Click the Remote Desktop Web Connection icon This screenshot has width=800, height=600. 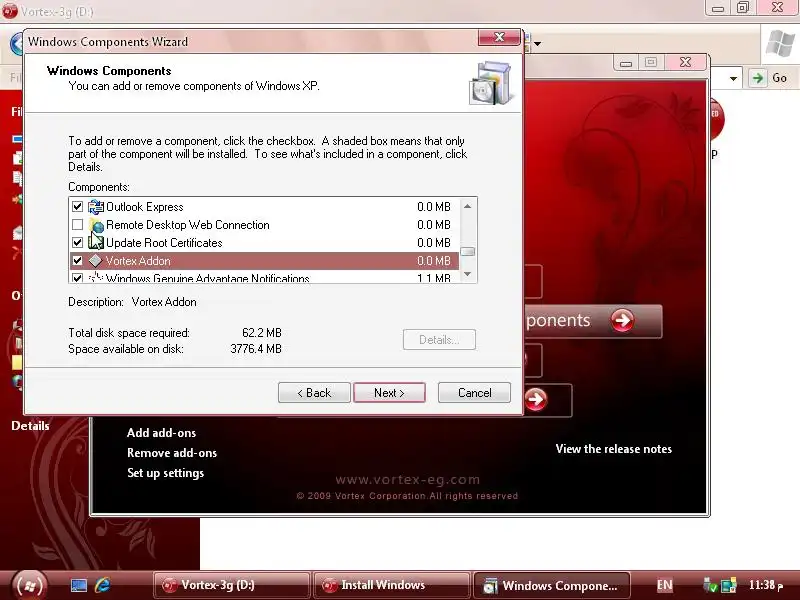(95, 224)
